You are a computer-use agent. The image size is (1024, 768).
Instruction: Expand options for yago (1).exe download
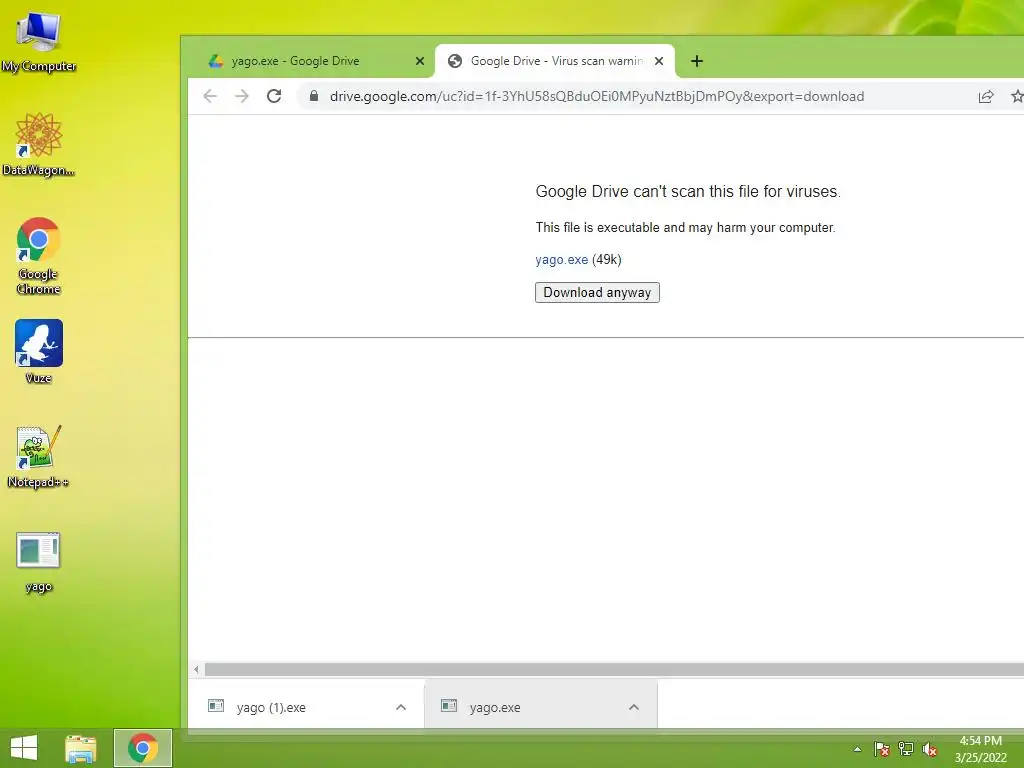[x=401, y=707]
